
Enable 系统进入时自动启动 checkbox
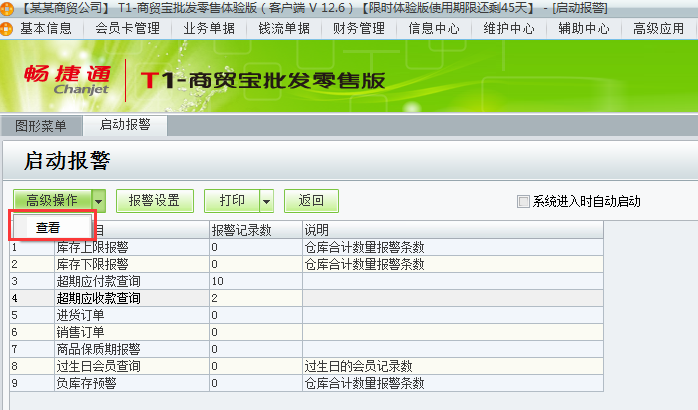[523, 201]
